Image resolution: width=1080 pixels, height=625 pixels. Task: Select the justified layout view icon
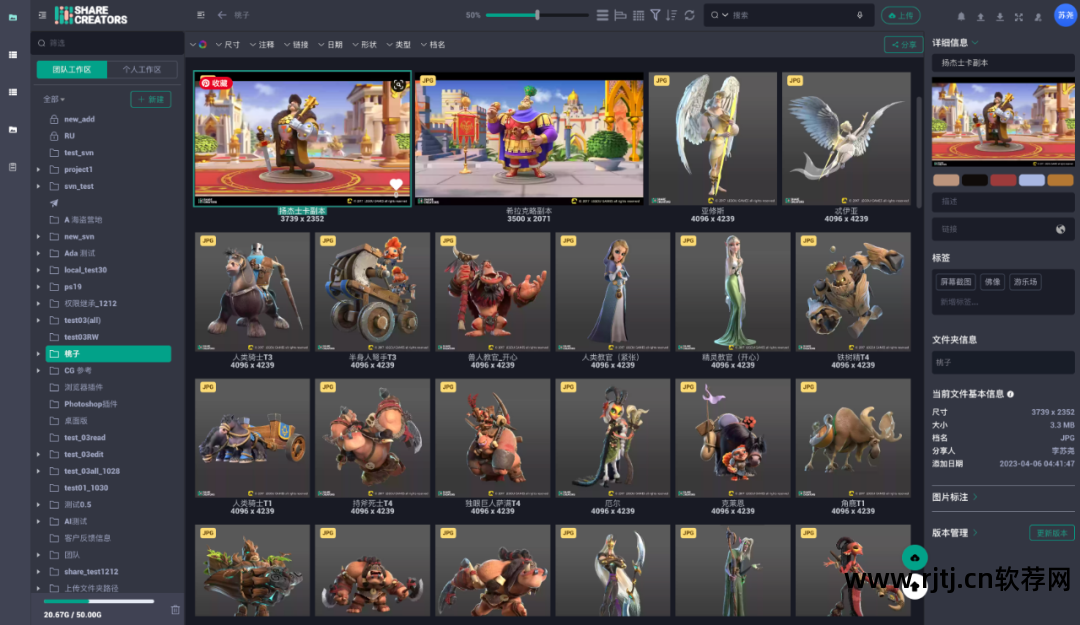coord(620,15)
